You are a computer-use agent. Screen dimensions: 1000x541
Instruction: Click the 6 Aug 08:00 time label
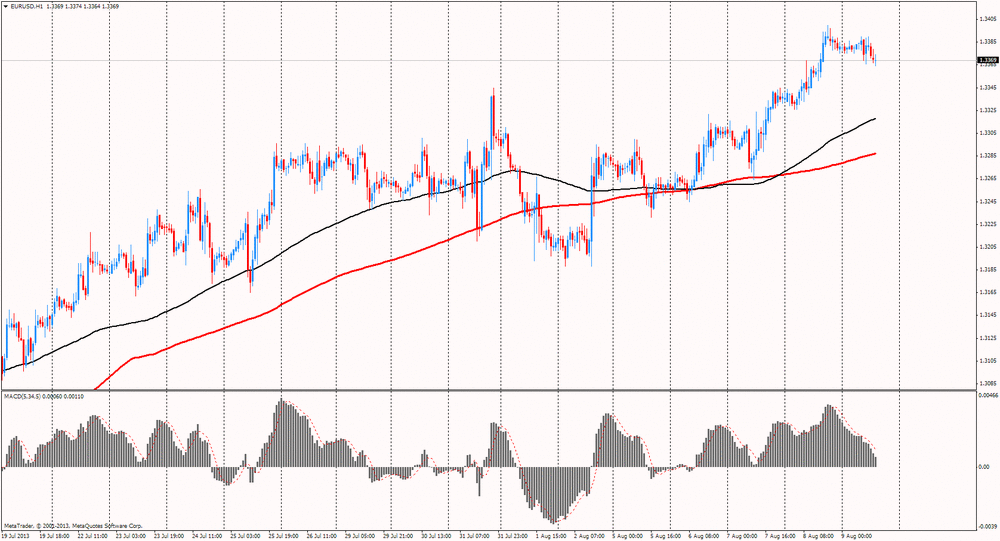pos(703,537)
